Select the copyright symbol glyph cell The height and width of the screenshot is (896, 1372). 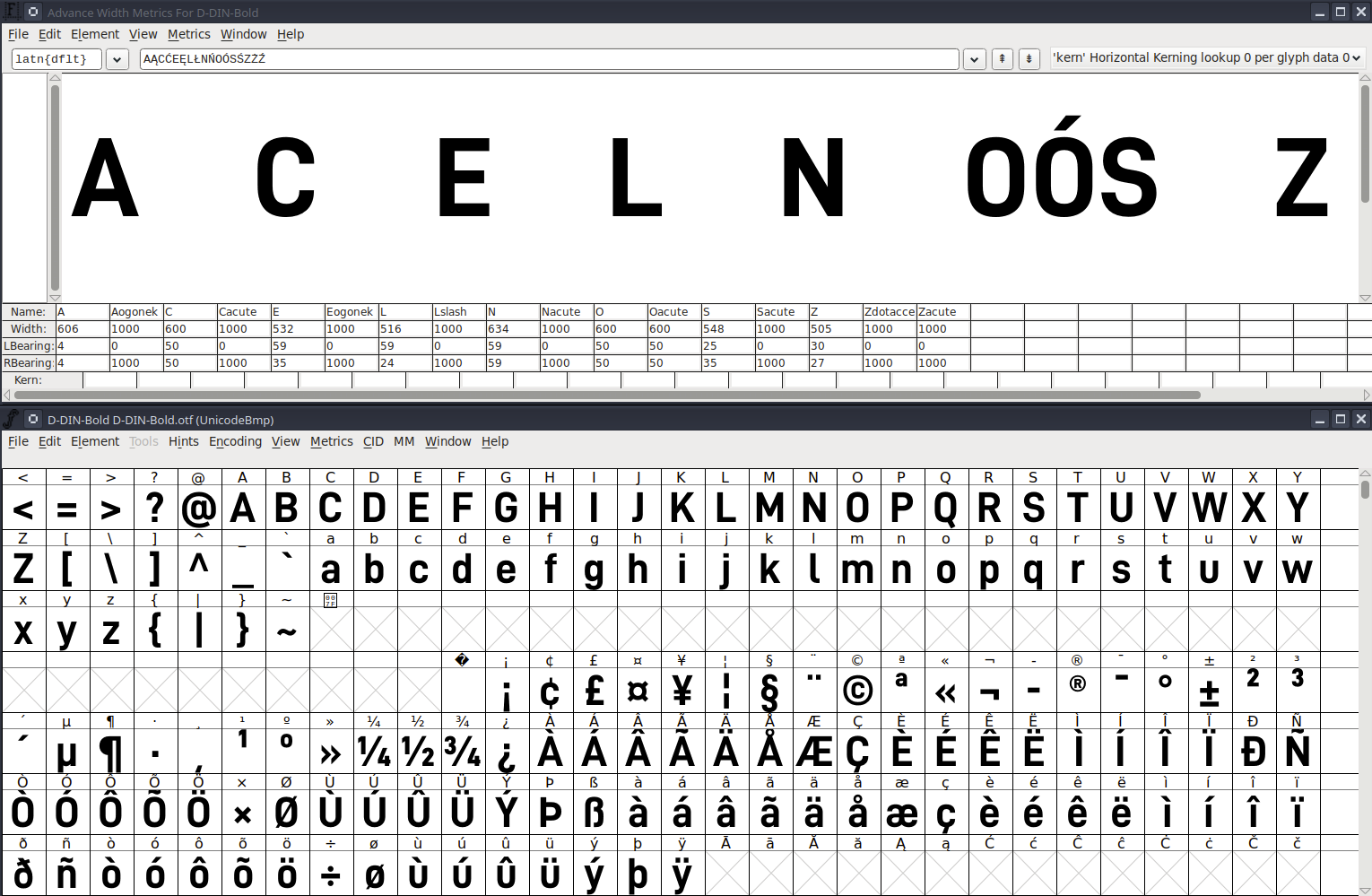[x=857, y=691]
